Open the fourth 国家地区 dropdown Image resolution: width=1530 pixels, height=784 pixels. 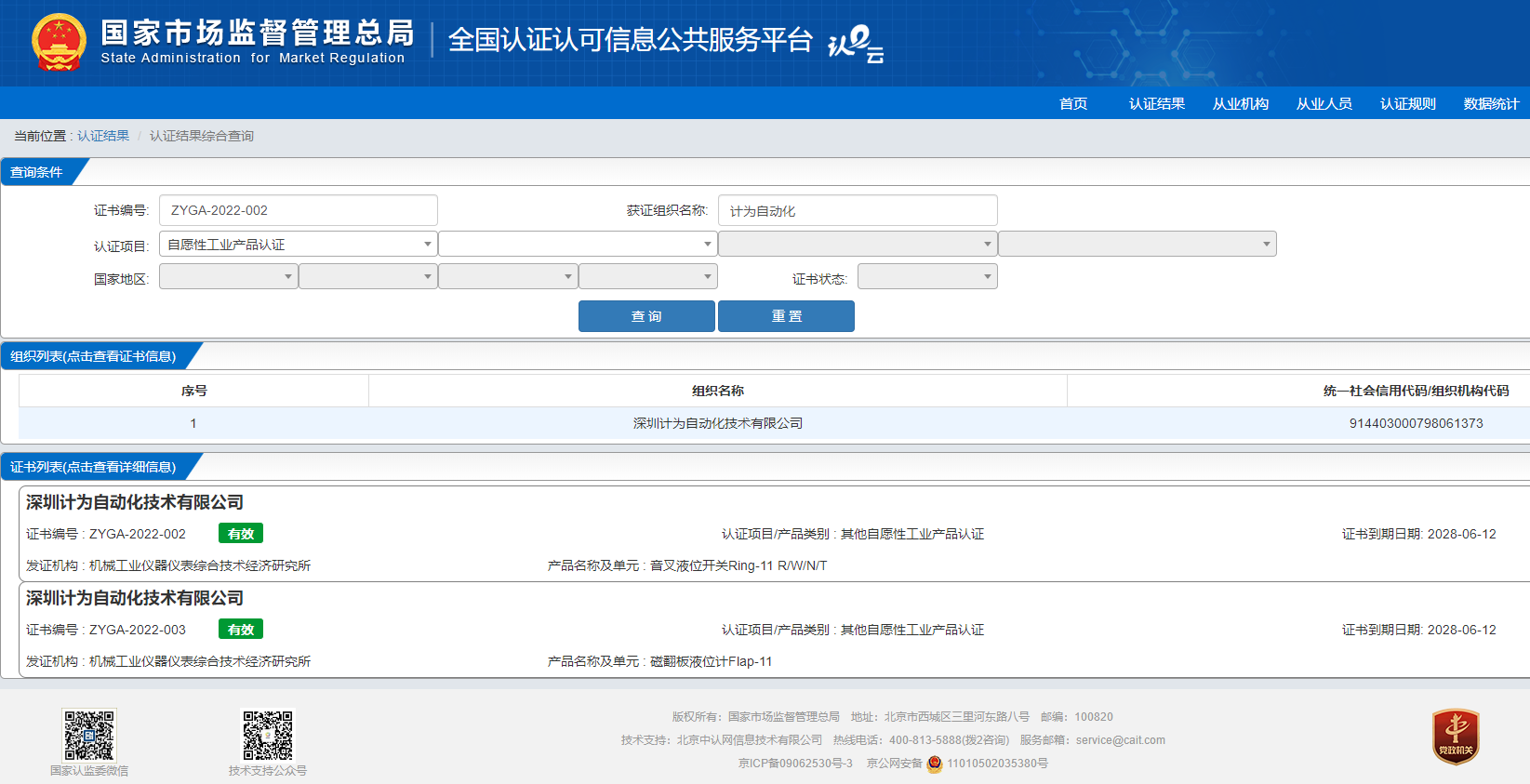[x=648, y=276]
